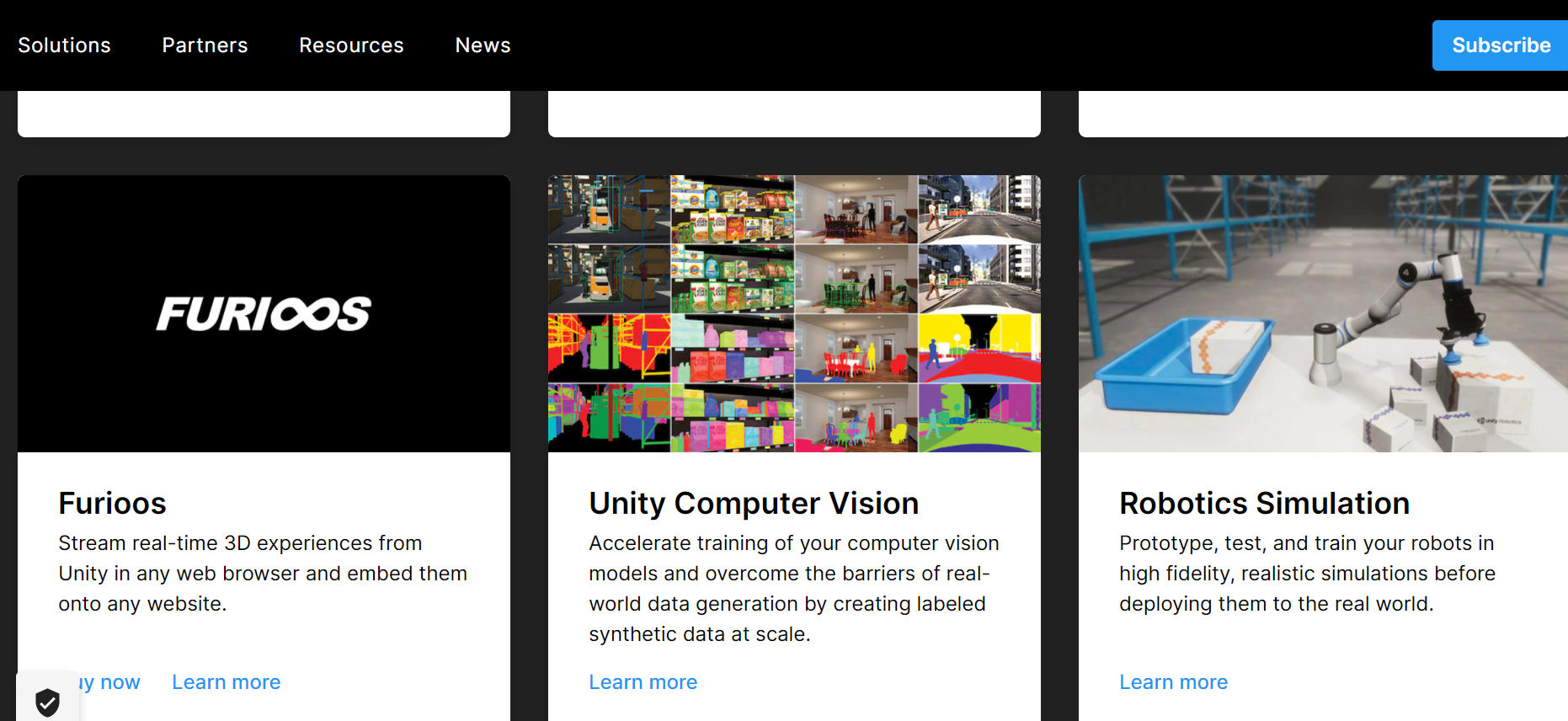The image size is (1568, 721).
Task: Follow Learn more under Robotics Simulation
Action: [1173, 682]
